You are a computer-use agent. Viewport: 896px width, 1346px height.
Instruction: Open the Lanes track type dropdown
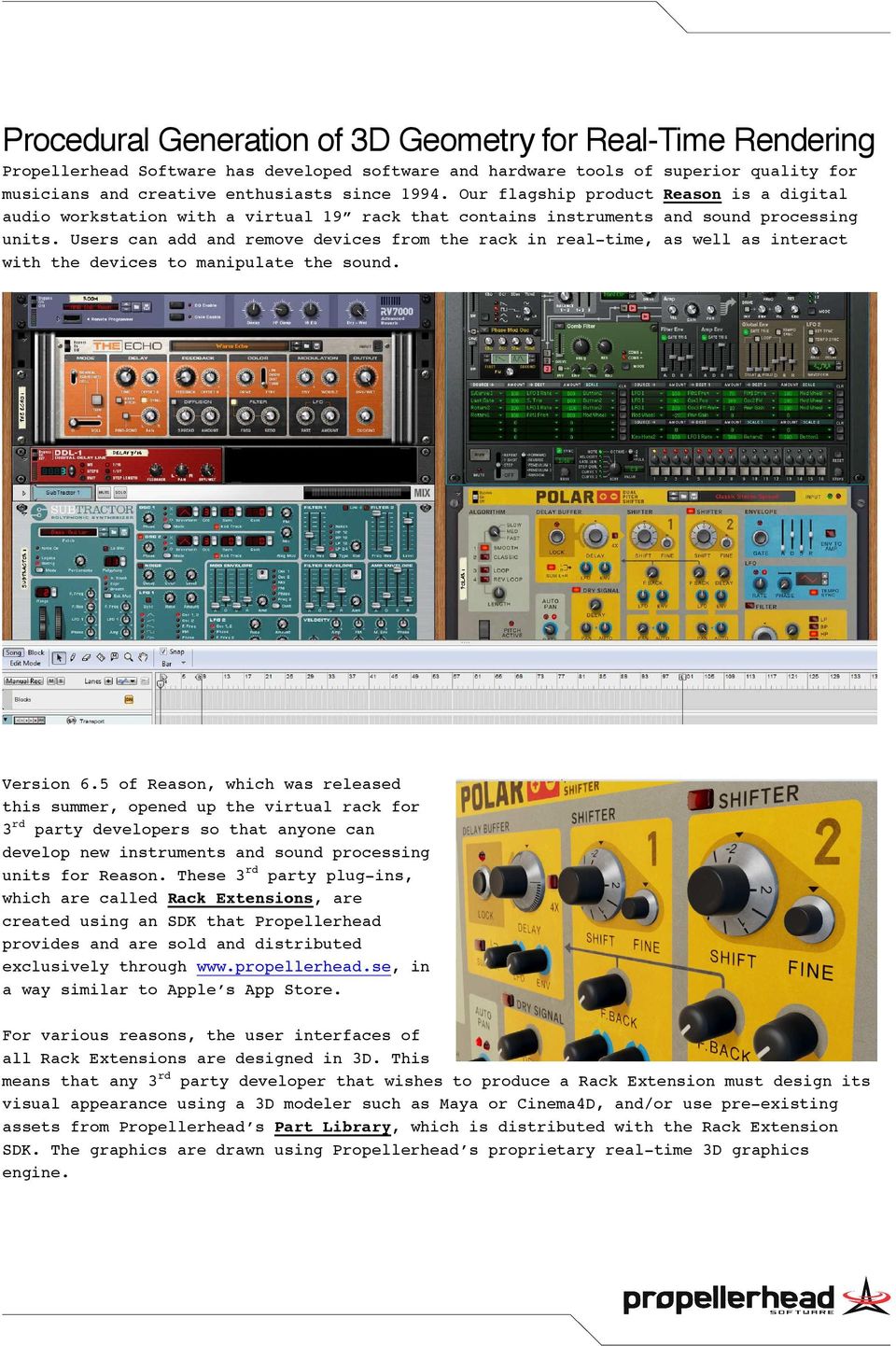coord(127,680)
